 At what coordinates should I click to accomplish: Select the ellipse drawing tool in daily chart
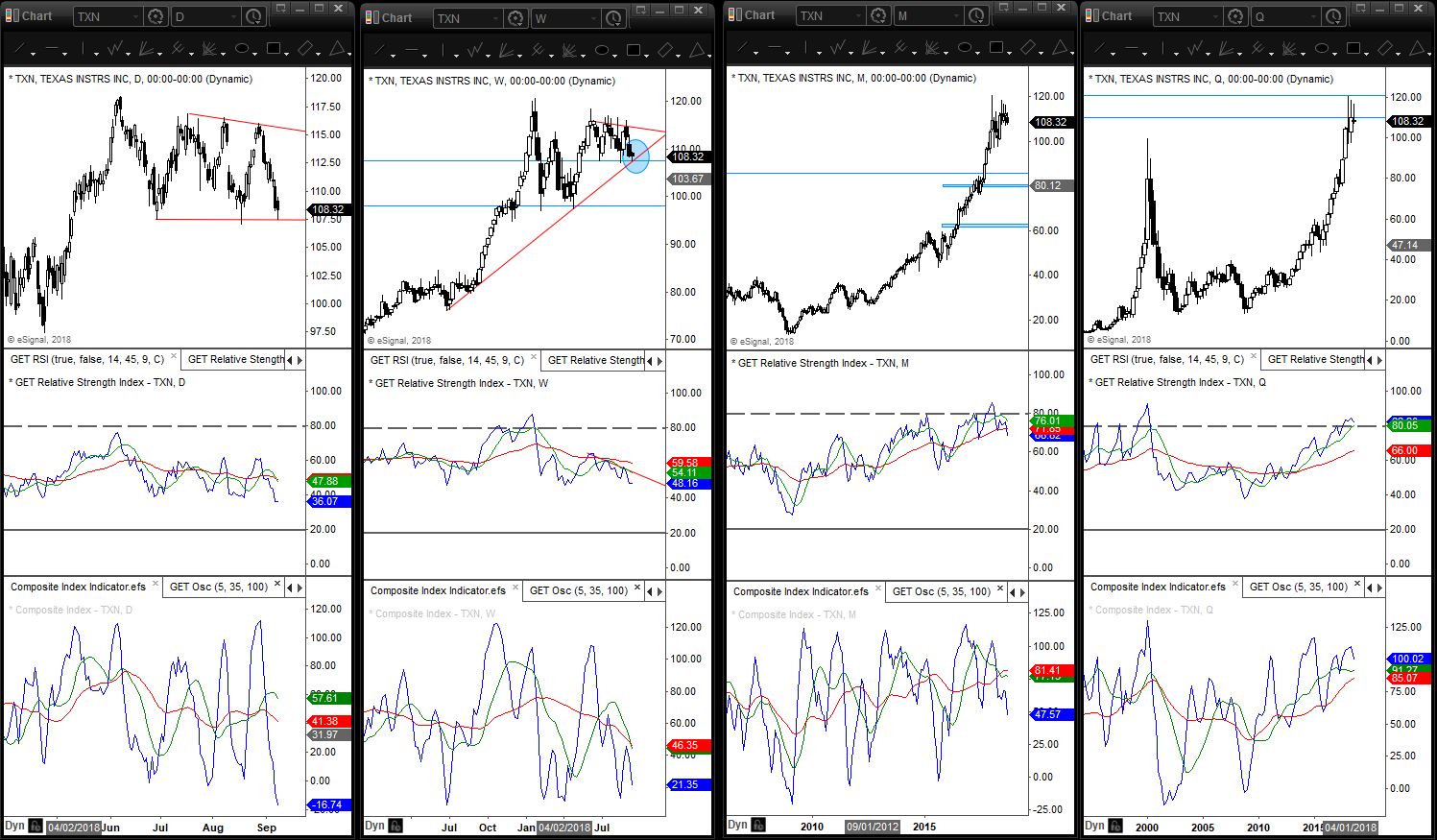coord(242,48)
